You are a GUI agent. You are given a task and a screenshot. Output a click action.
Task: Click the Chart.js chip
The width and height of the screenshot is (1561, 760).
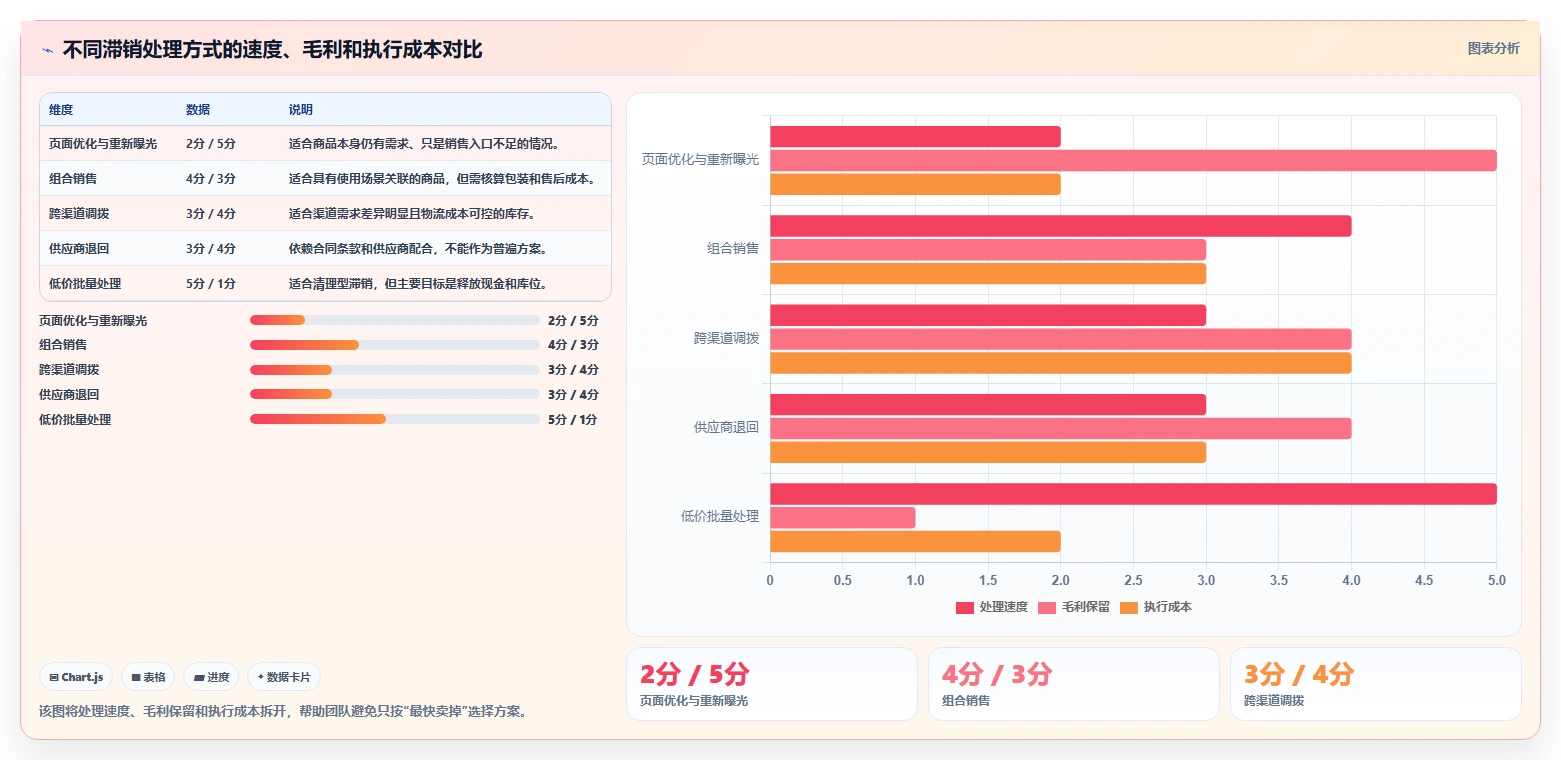click(x=76, y=677)
